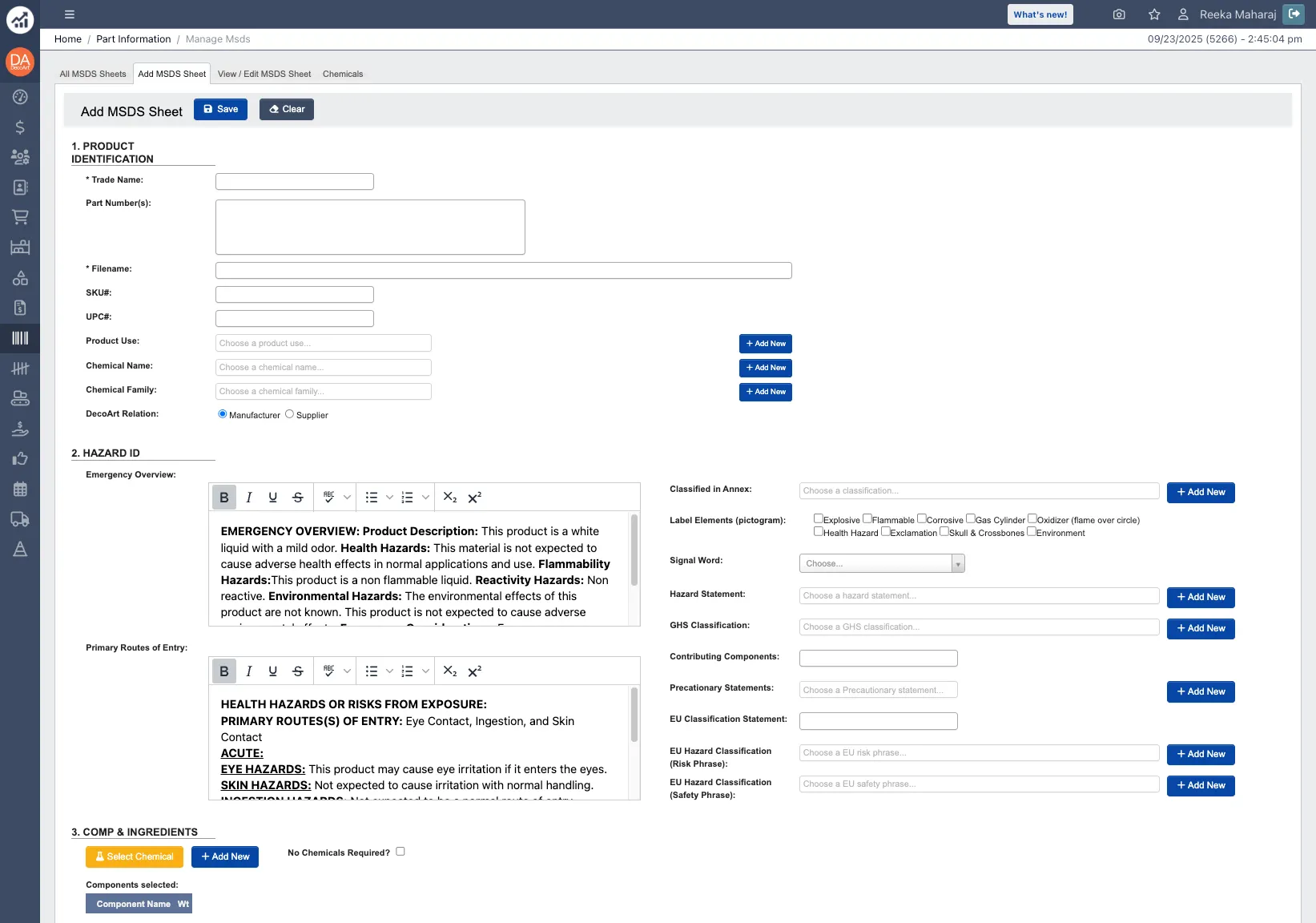The image size is (1316, 923).
Task: Switch to Add MSDS Sheet tab
Action: point(172,74)
